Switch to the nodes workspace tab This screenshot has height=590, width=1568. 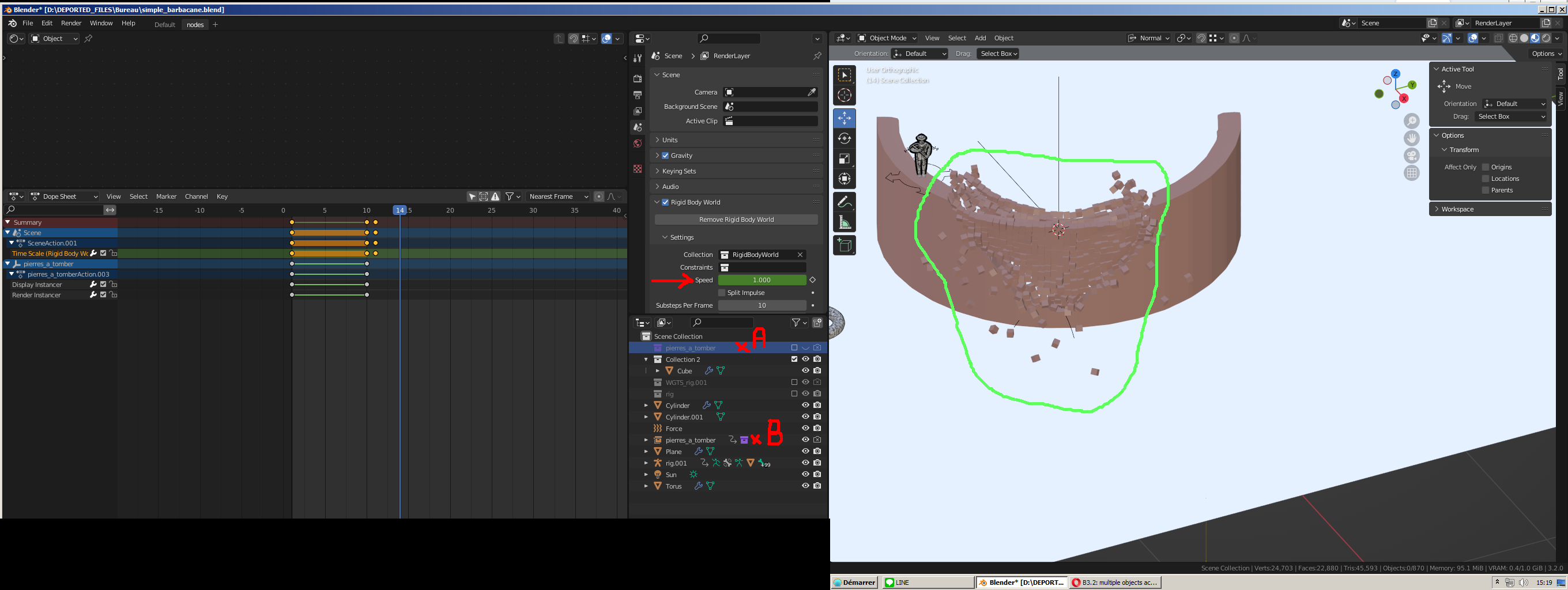(x=195, y=25)
